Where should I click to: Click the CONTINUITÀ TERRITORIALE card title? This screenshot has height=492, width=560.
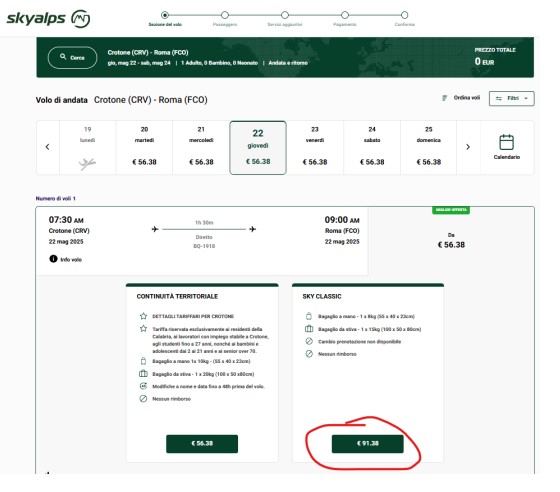coord(177,296)
